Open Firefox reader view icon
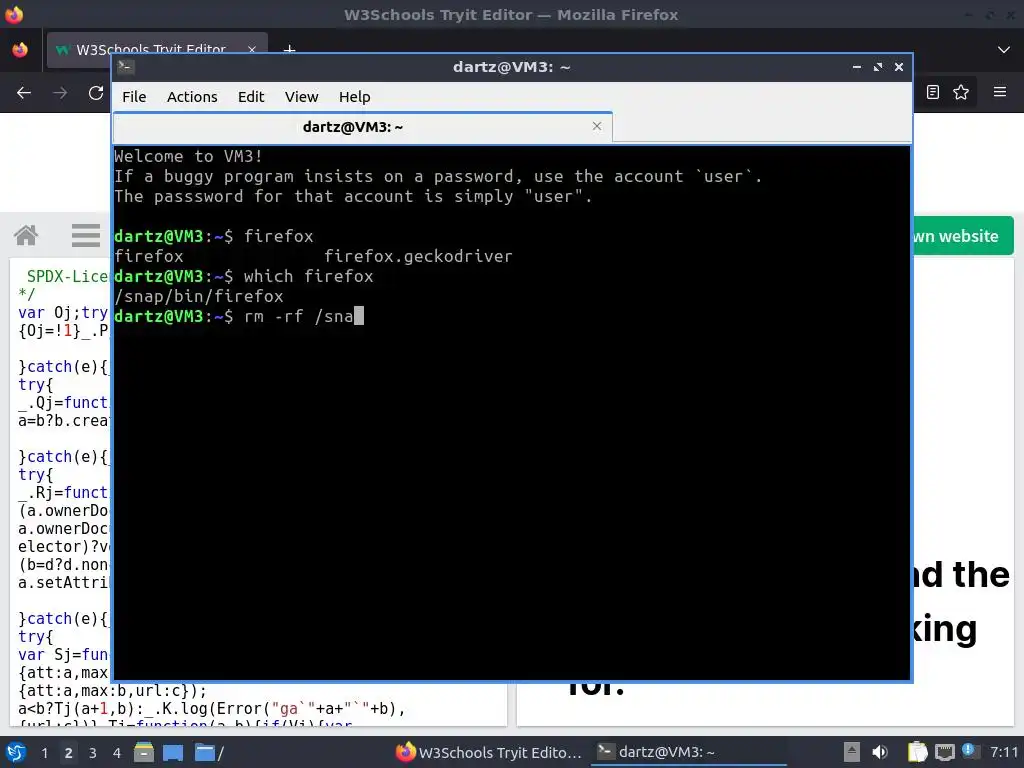Viewport: 1024px width, 768px height. coord(933,92)
